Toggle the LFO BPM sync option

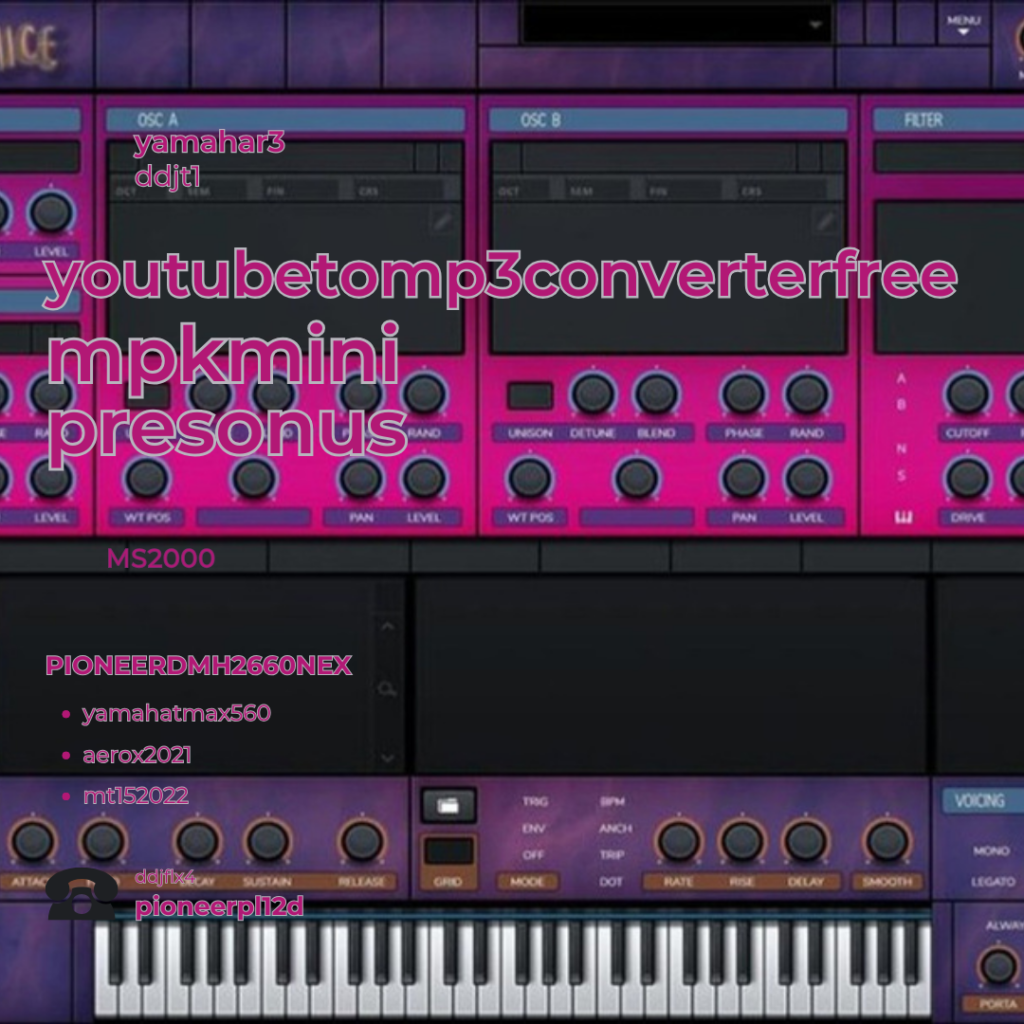(x=613, y=801)
